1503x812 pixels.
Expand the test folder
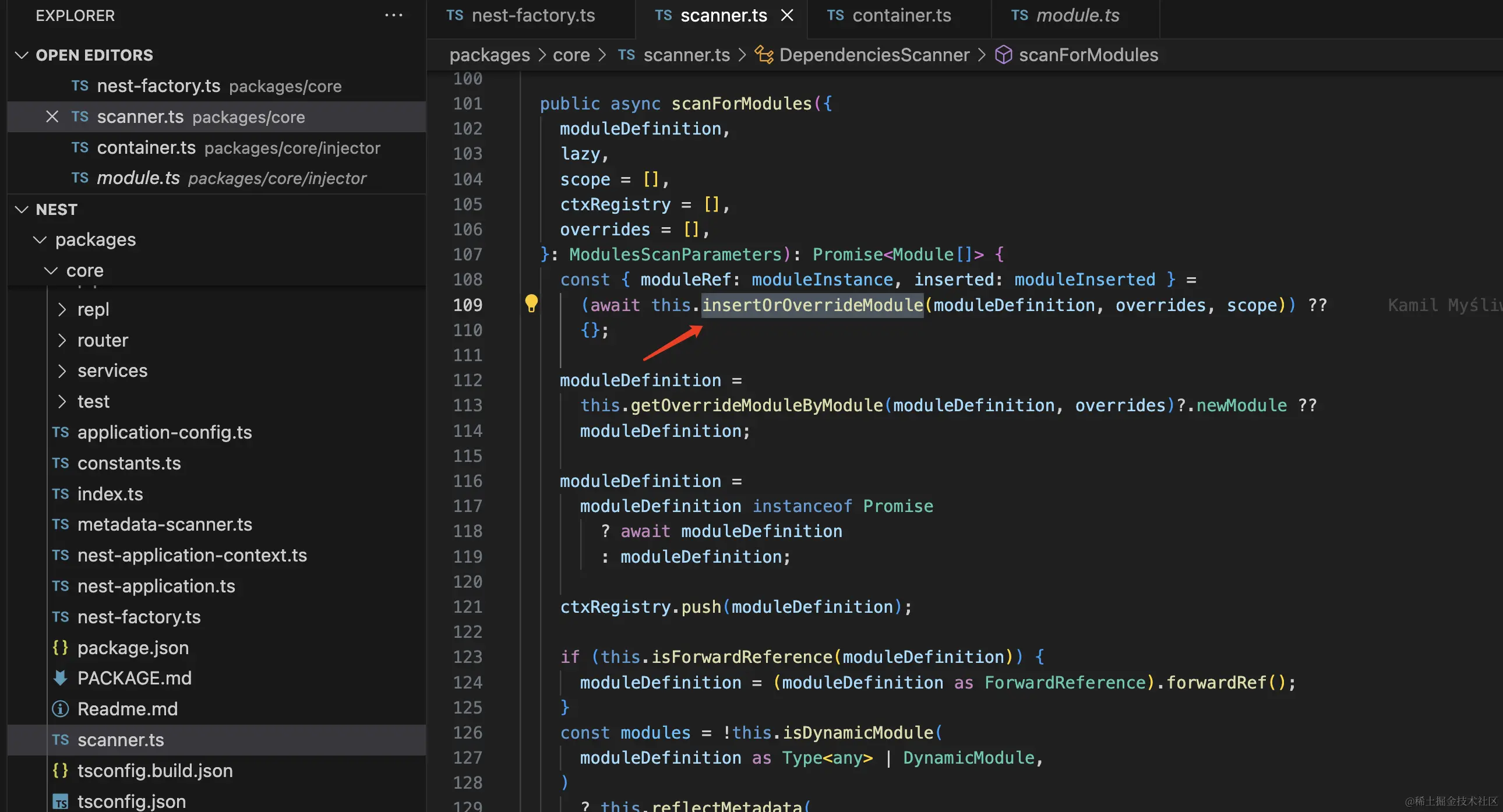pos(62,401)
